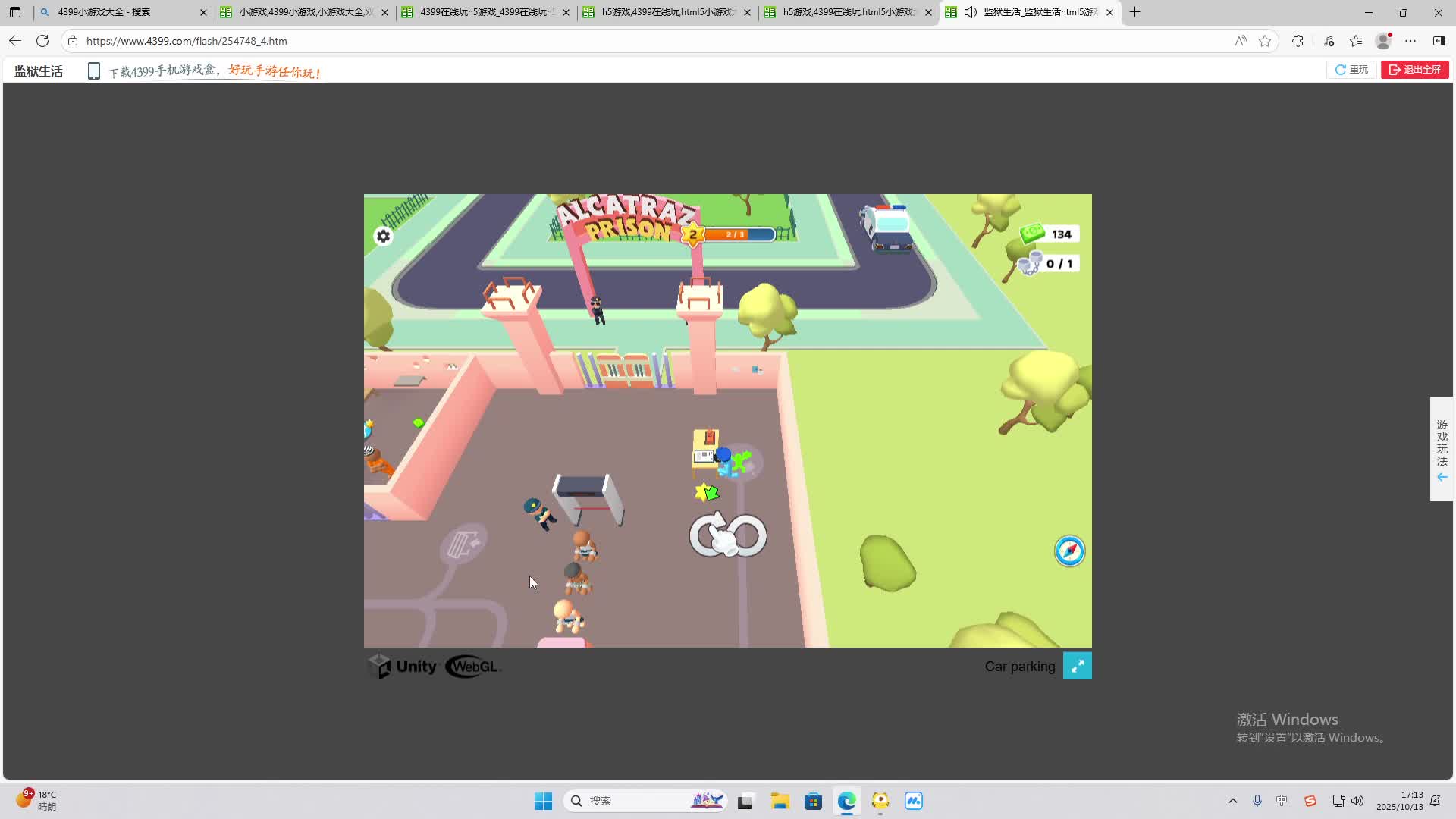Click the compass navigation icon in game

[x=1069, y=551]
